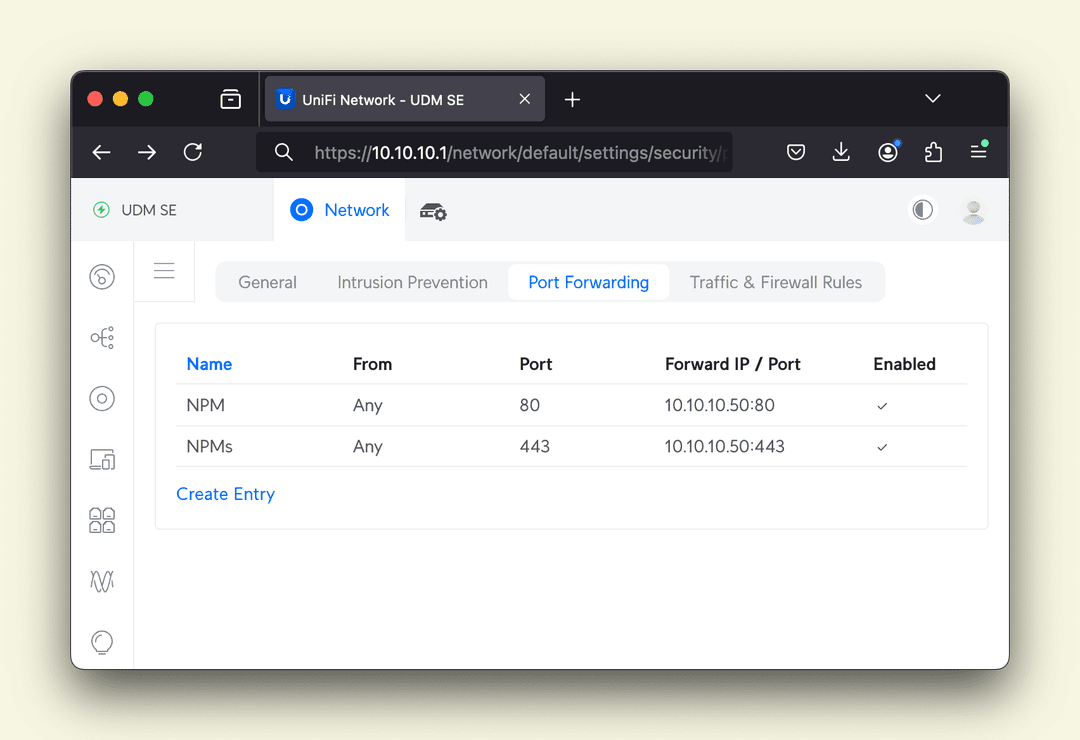1080x740 pixels.
Task: Open the Radios waveform sidebar icon
Action: [102, 581]
